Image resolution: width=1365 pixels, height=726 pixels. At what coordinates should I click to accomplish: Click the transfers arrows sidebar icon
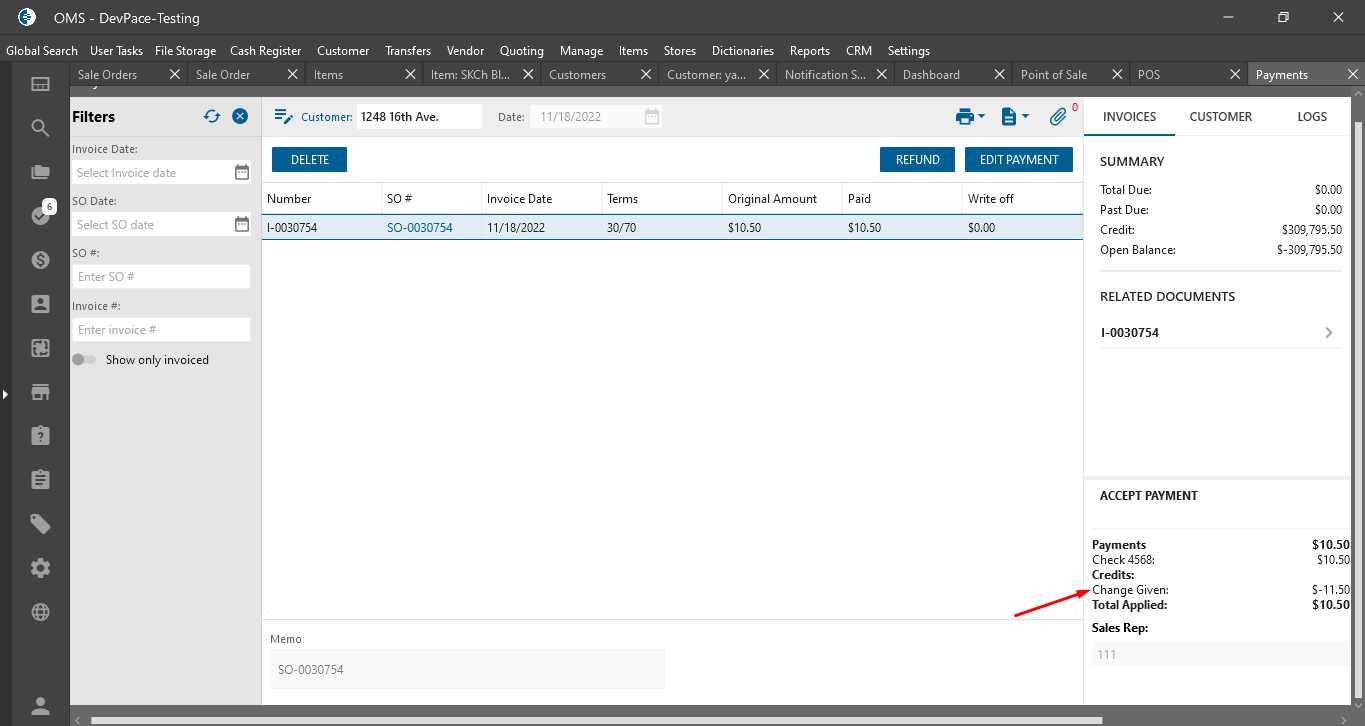[x=40, y=348]
